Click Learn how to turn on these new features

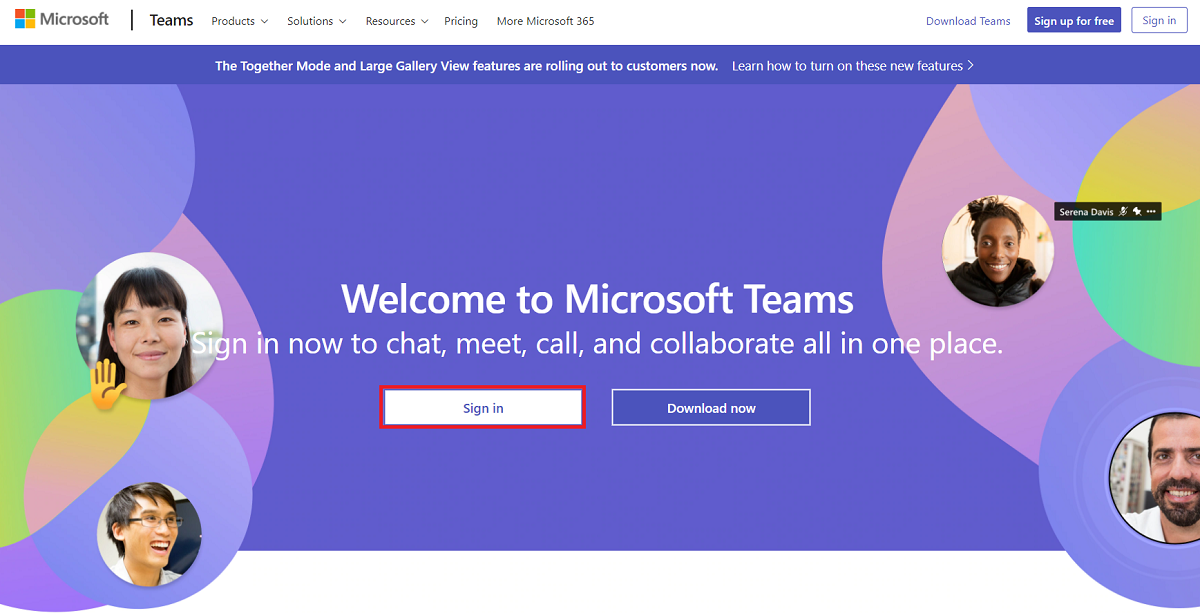(853, 66)
